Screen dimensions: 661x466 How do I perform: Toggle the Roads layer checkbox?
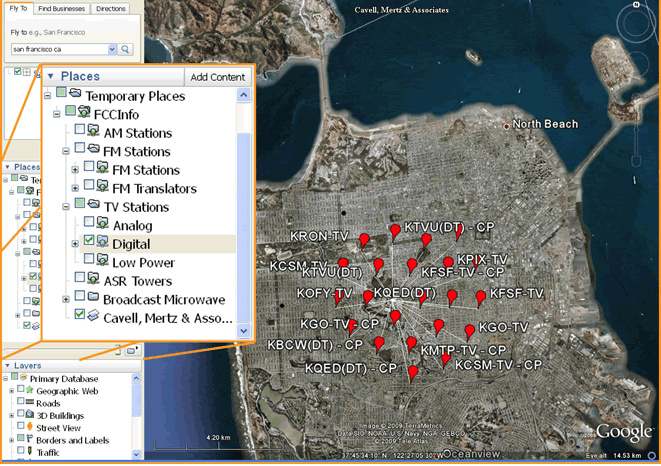tap(20, 401)
